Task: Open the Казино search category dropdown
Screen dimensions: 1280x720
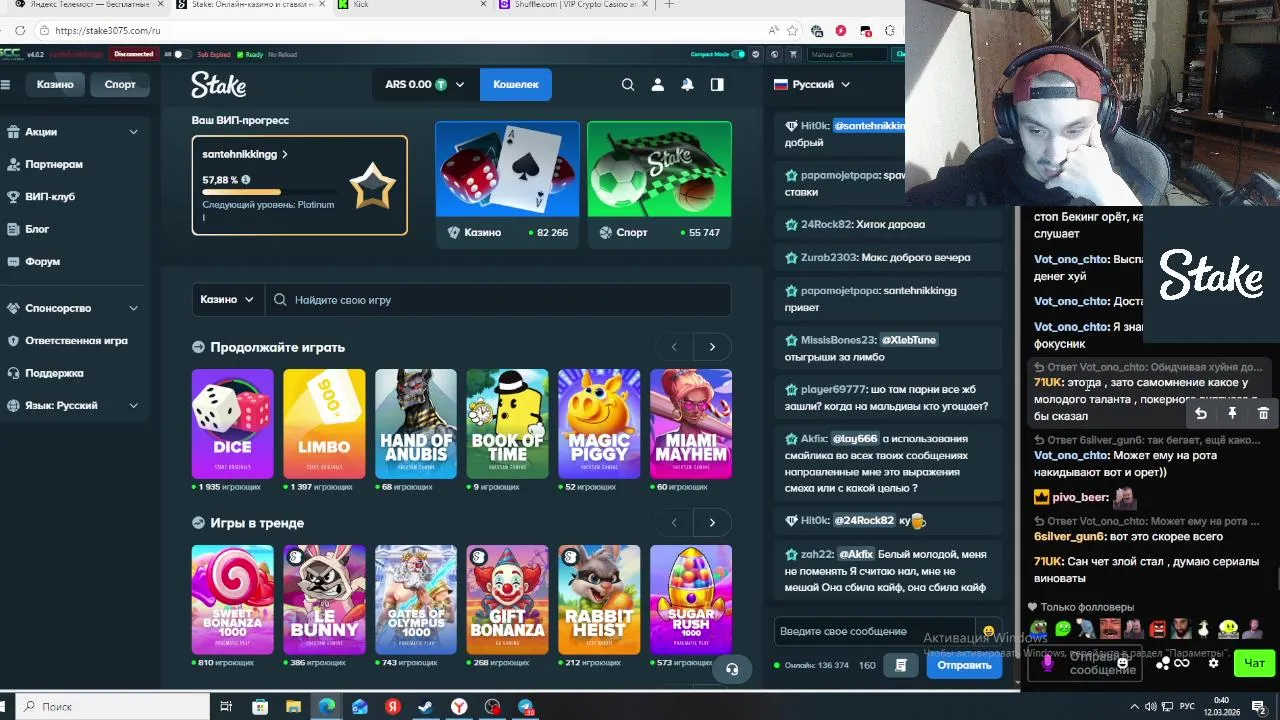Action: click(x=228, y=299)
